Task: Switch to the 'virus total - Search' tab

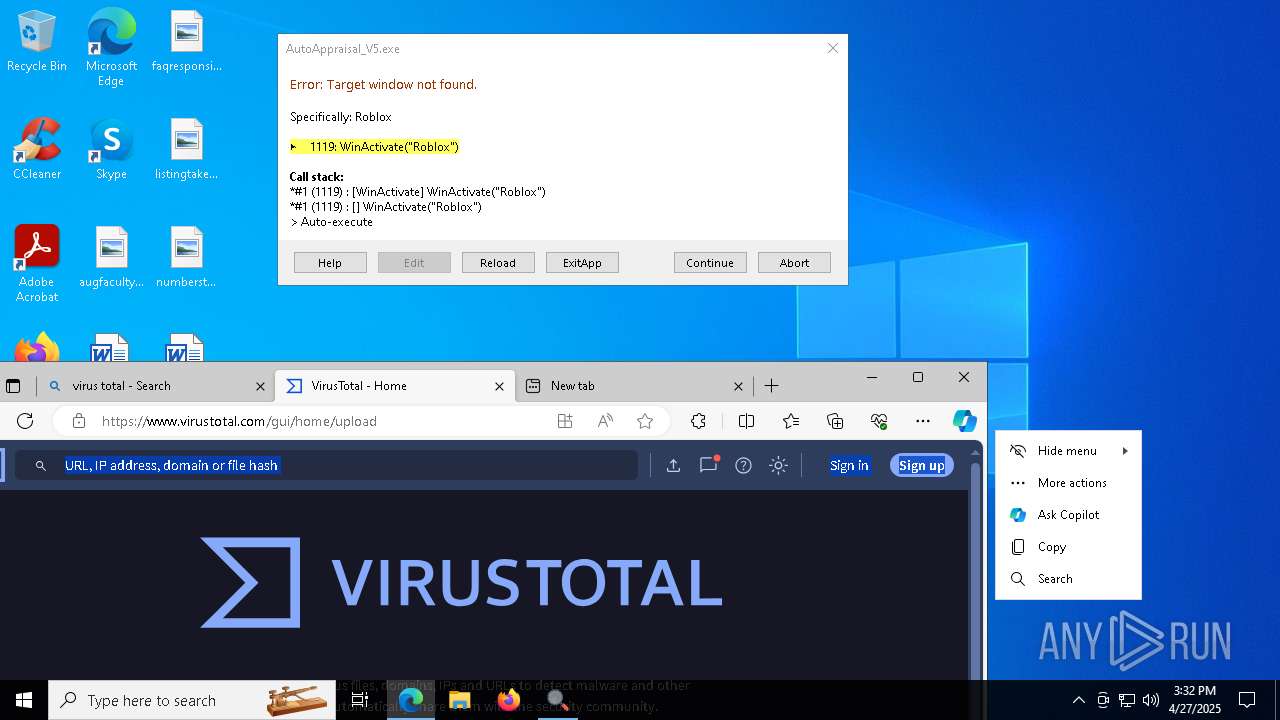Action: click(155, 386)
